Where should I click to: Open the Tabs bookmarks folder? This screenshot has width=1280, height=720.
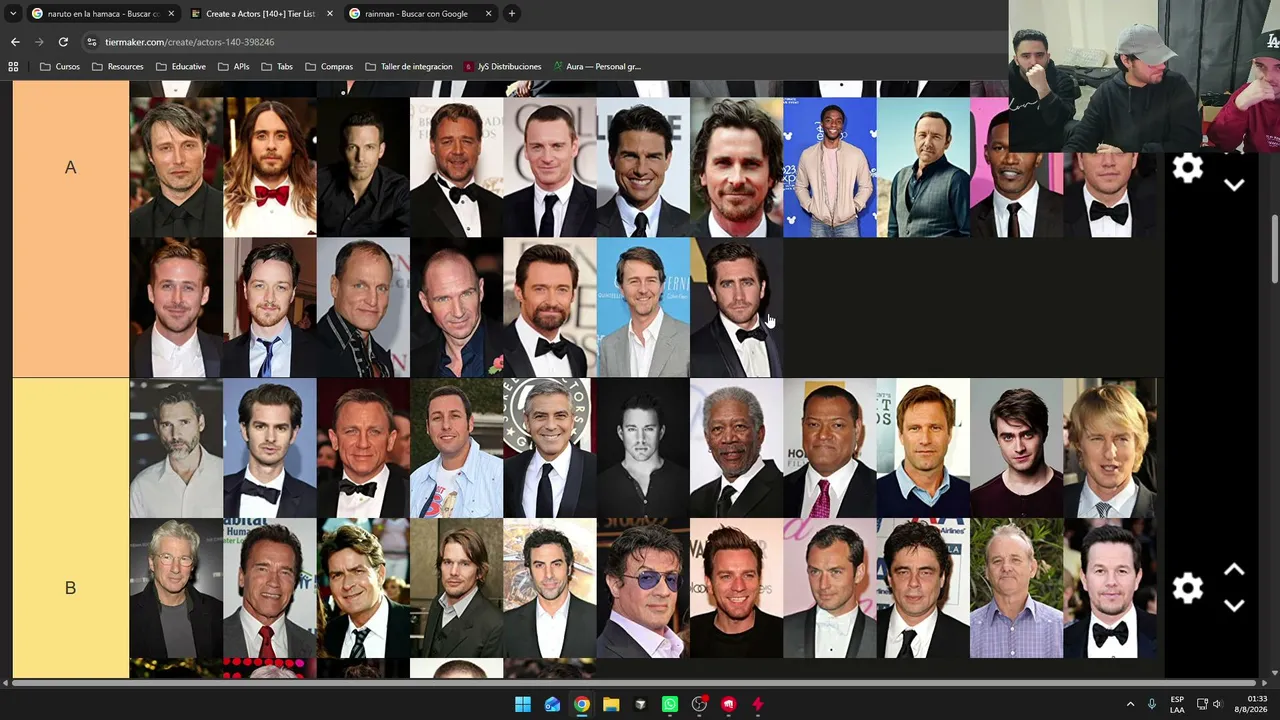[x=277, y=67]
